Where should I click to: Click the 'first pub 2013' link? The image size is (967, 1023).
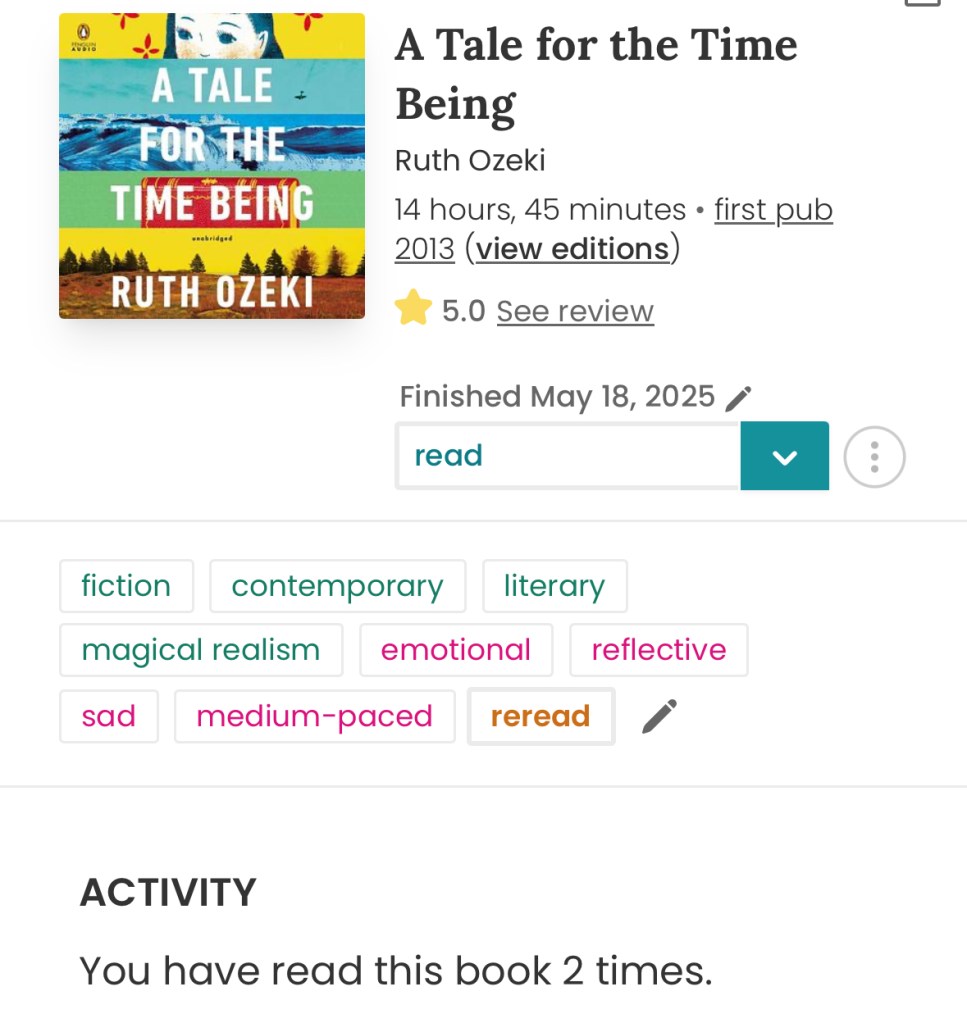click(773, 210)
